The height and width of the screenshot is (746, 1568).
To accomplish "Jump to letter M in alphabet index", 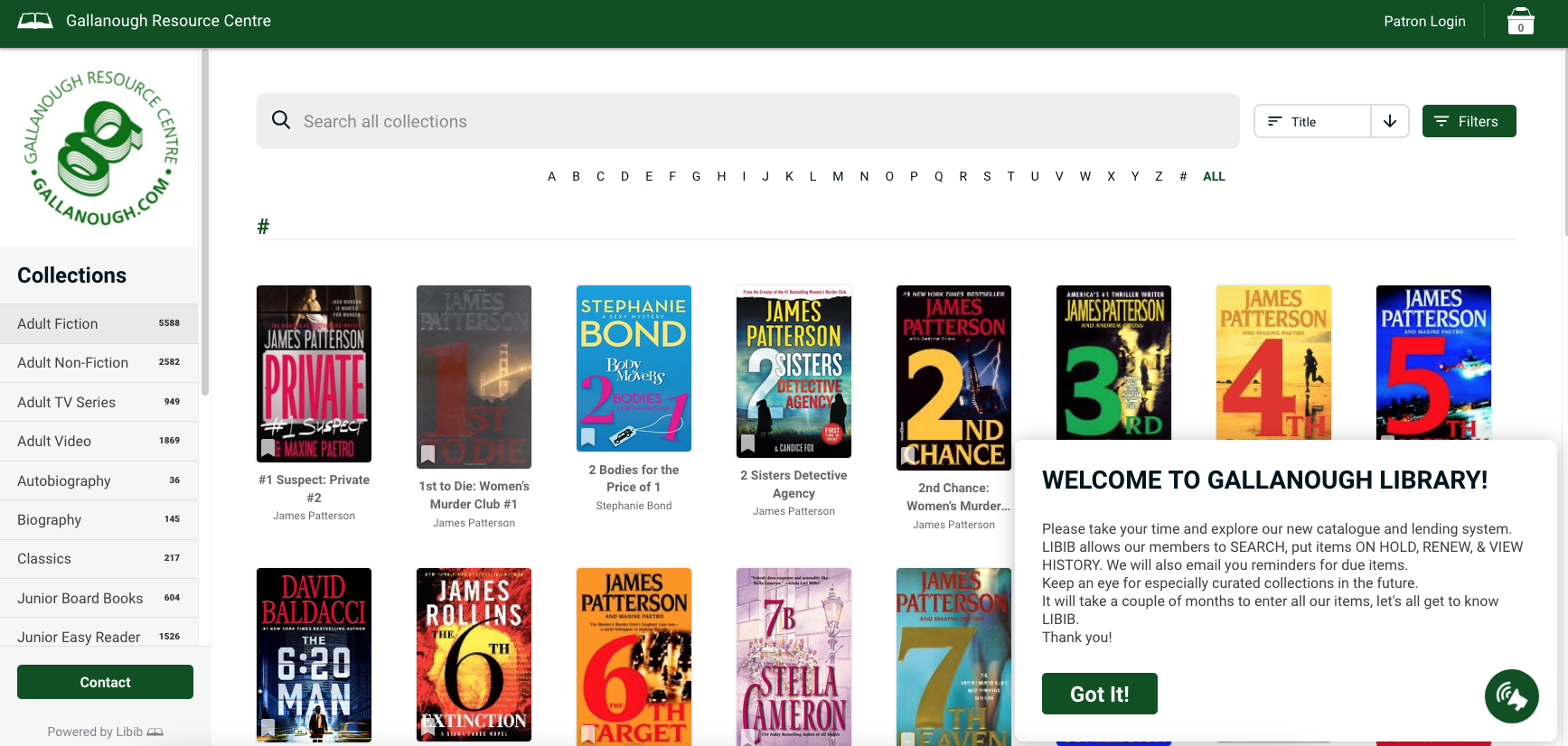I will click(838, 176).
